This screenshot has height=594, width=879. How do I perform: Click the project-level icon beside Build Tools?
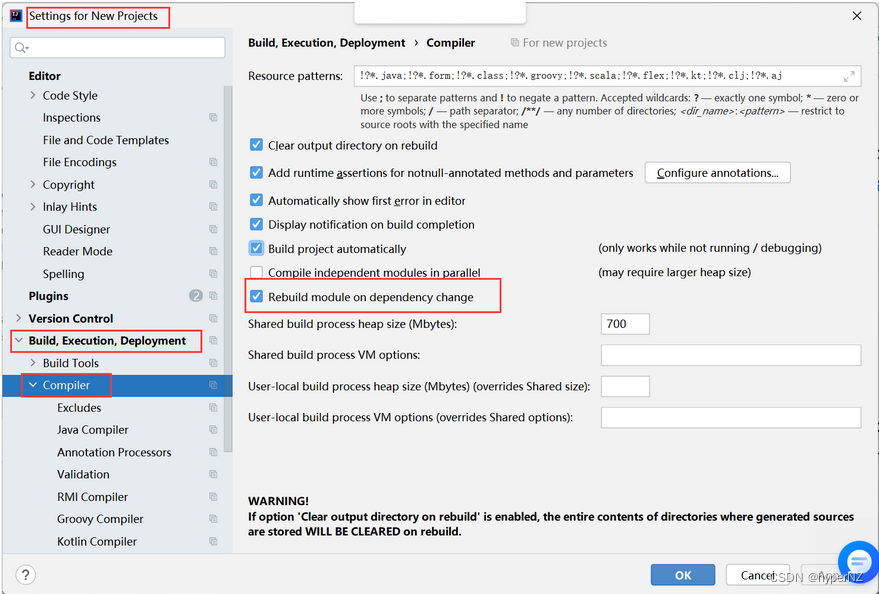(213, 363)
